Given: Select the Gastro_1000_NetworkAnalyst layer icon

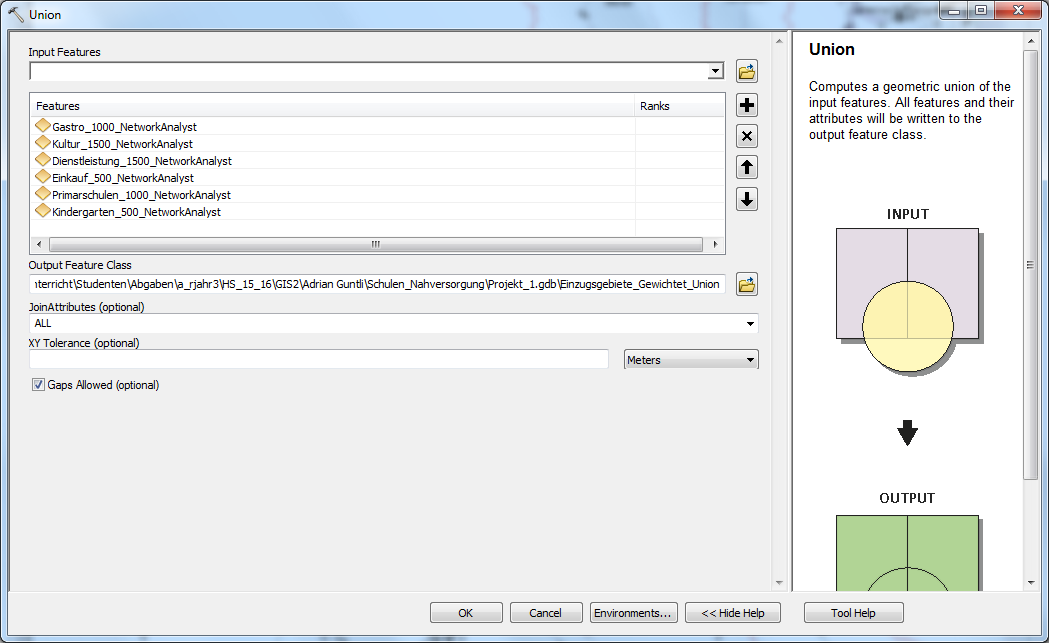Looking at the screenshot, I should coord(43,127).
